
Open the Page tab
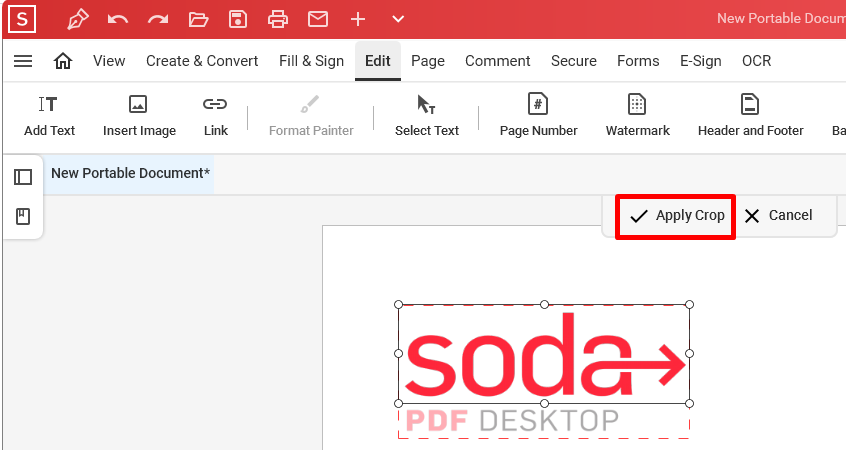tap(428, 61)
